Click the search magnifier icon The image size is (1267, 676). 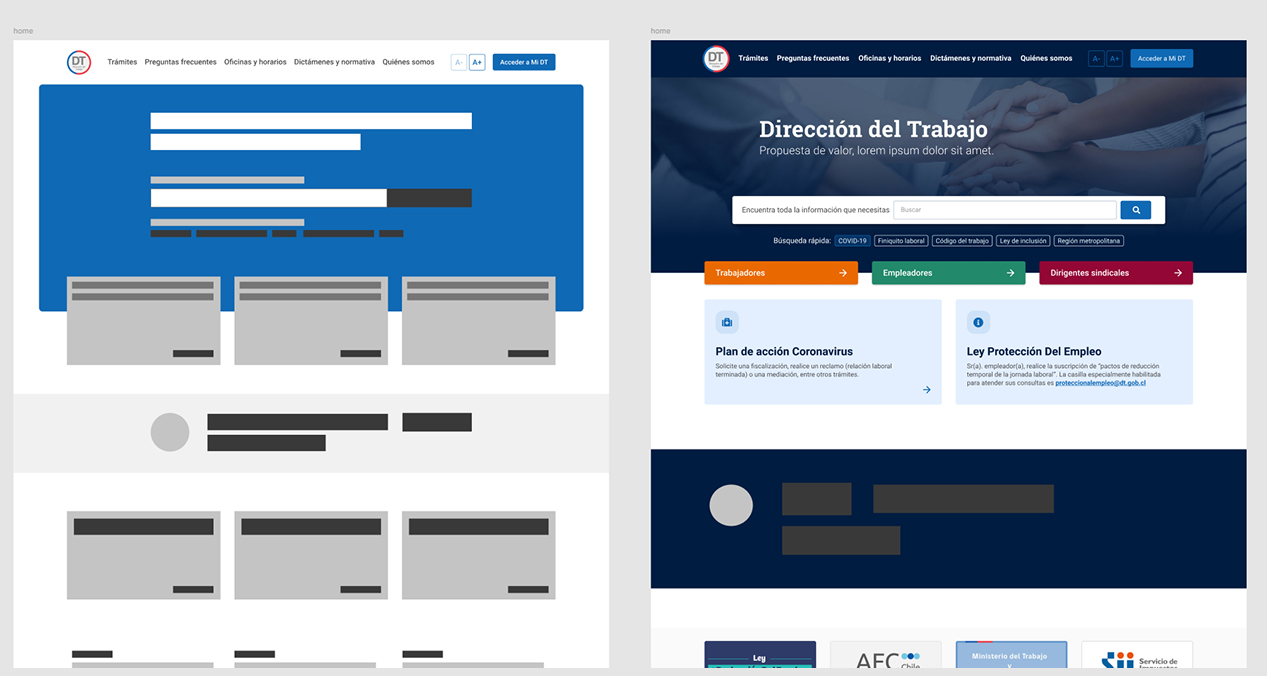tap(1135, 209)
